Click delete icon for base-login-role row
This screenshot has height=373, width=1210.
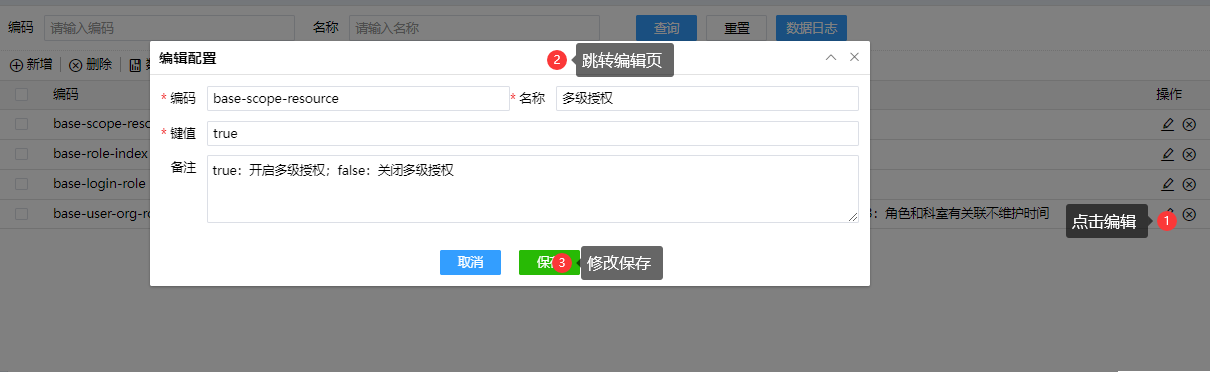click(1189, 184)
